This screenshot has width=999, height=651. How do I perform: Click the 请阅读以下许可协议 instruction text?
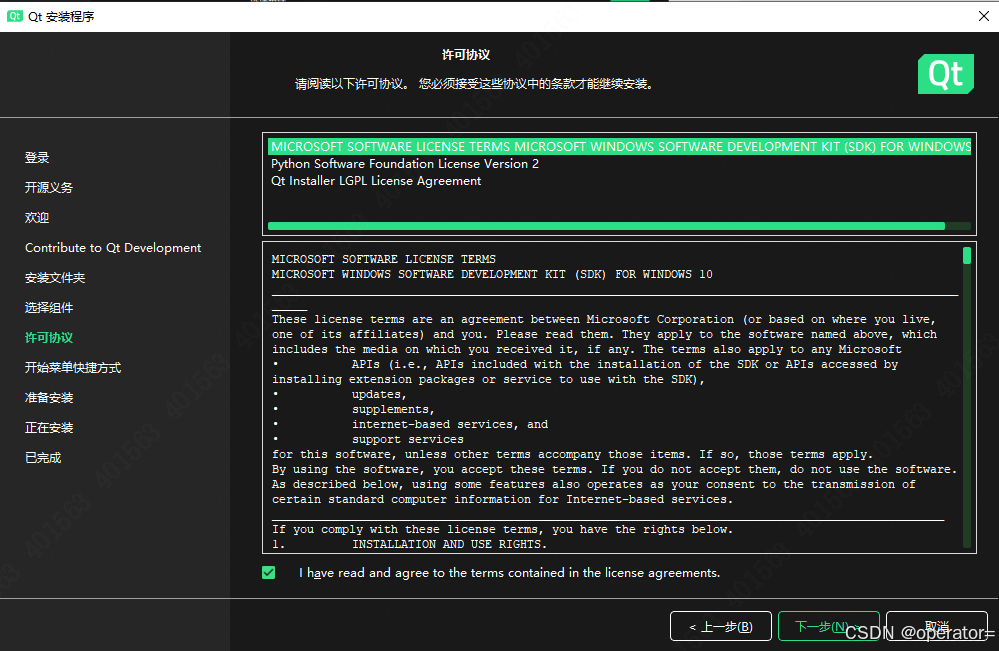pyautogui.click(x=475, y=84)
